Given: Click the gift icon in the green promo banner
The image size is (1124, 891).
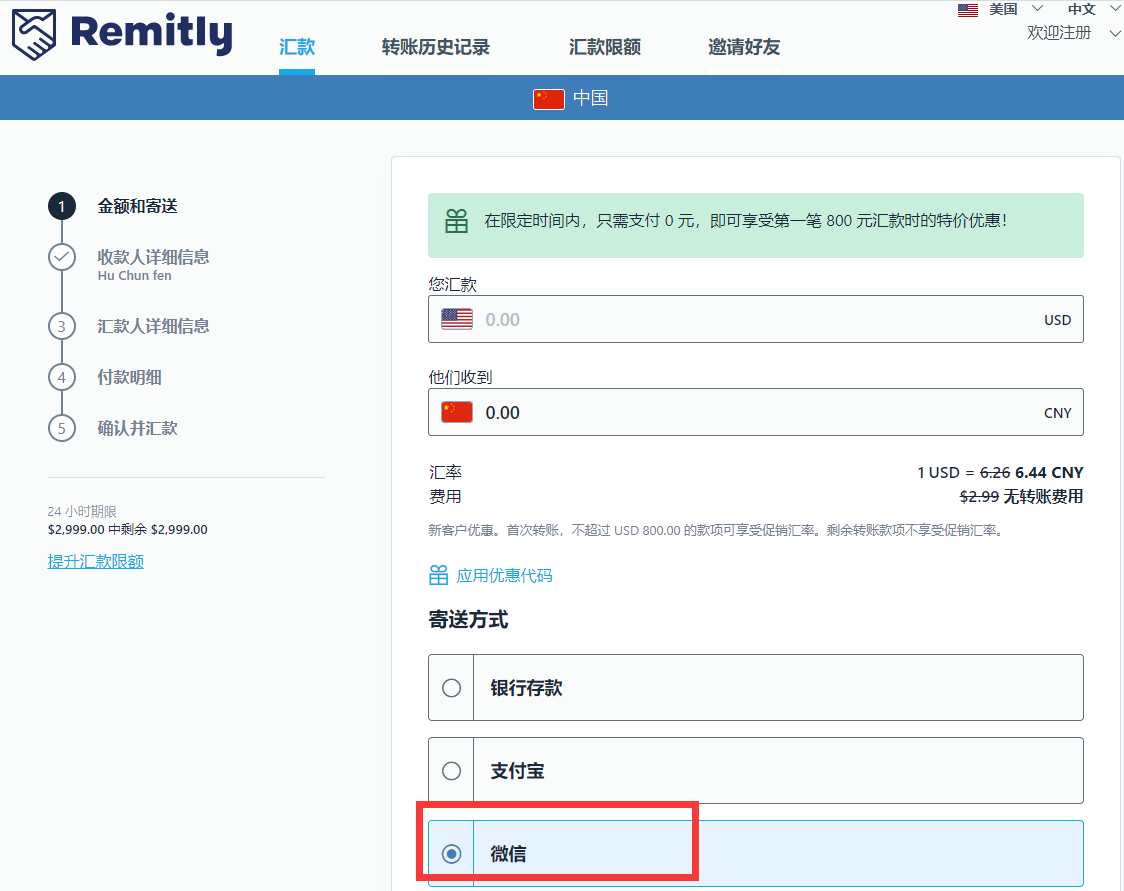Looking at the screenshot, I should point(457,221).
